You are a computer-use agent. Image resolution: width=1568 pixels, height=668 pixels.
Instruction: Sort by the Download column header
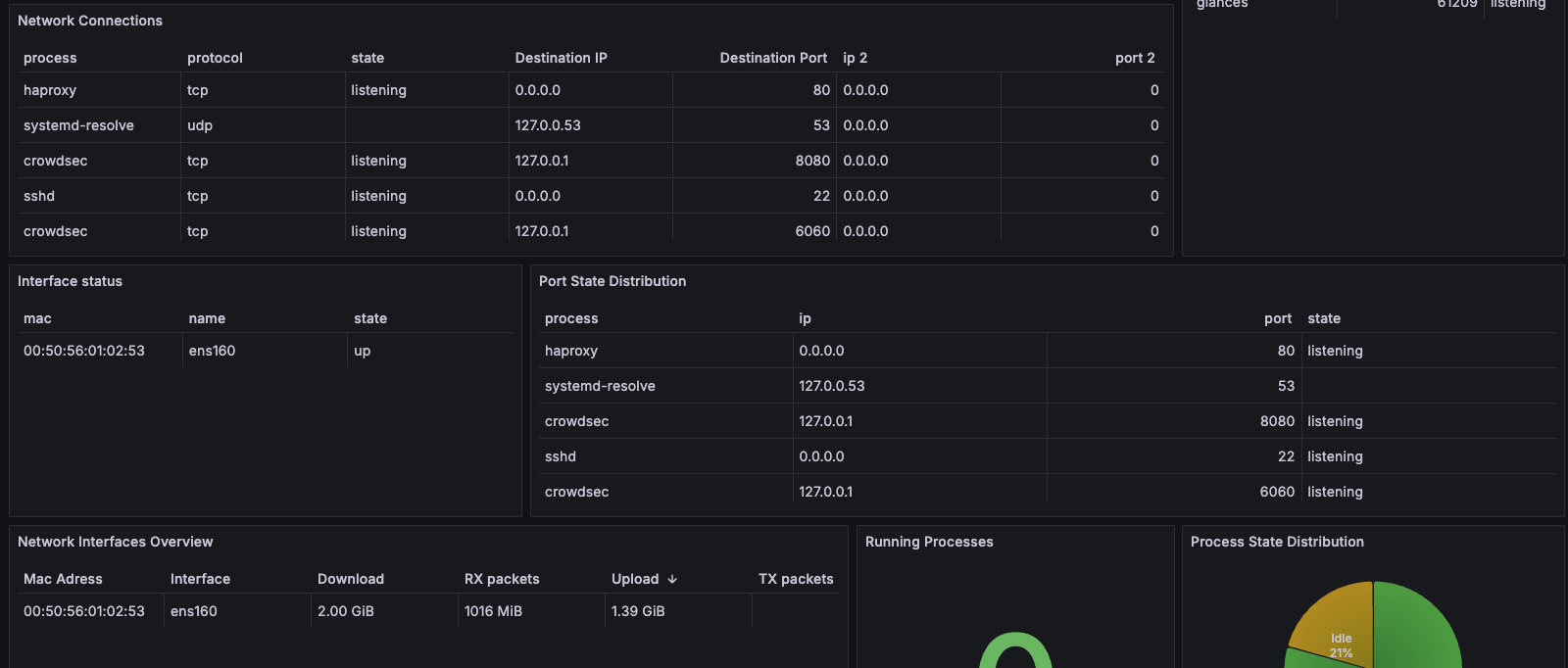click(x=351, y=579)
